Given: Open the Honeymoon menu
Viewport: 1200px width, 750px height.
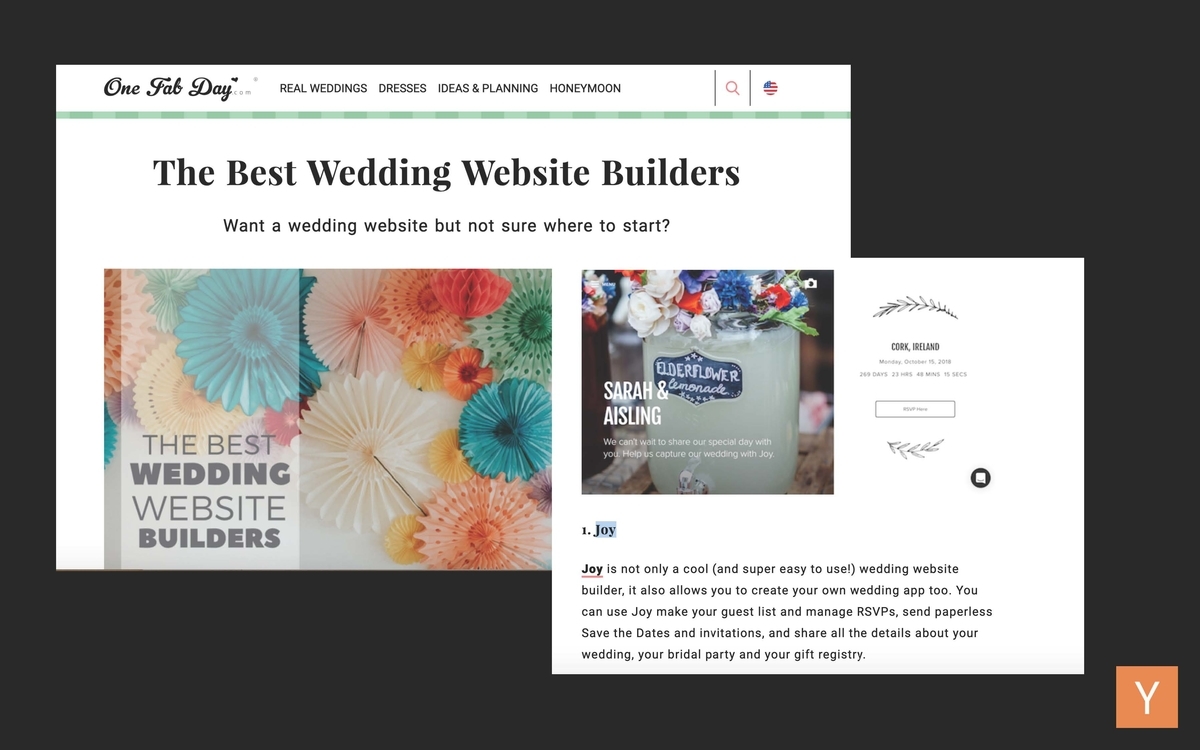Looking at the screenshot, I should [x=585, y=88].
